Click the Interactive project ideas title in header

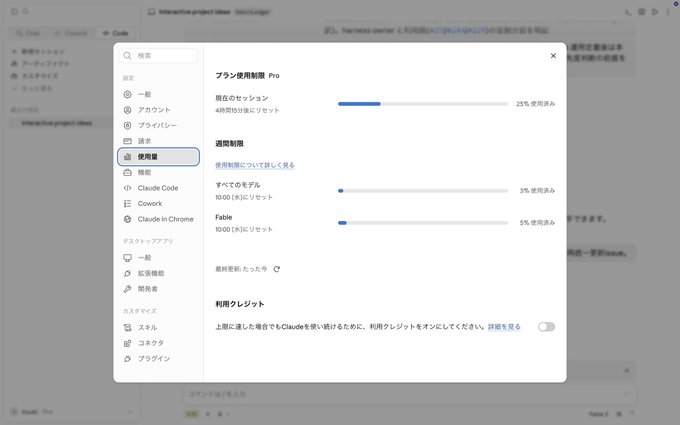tap(194, 12)
